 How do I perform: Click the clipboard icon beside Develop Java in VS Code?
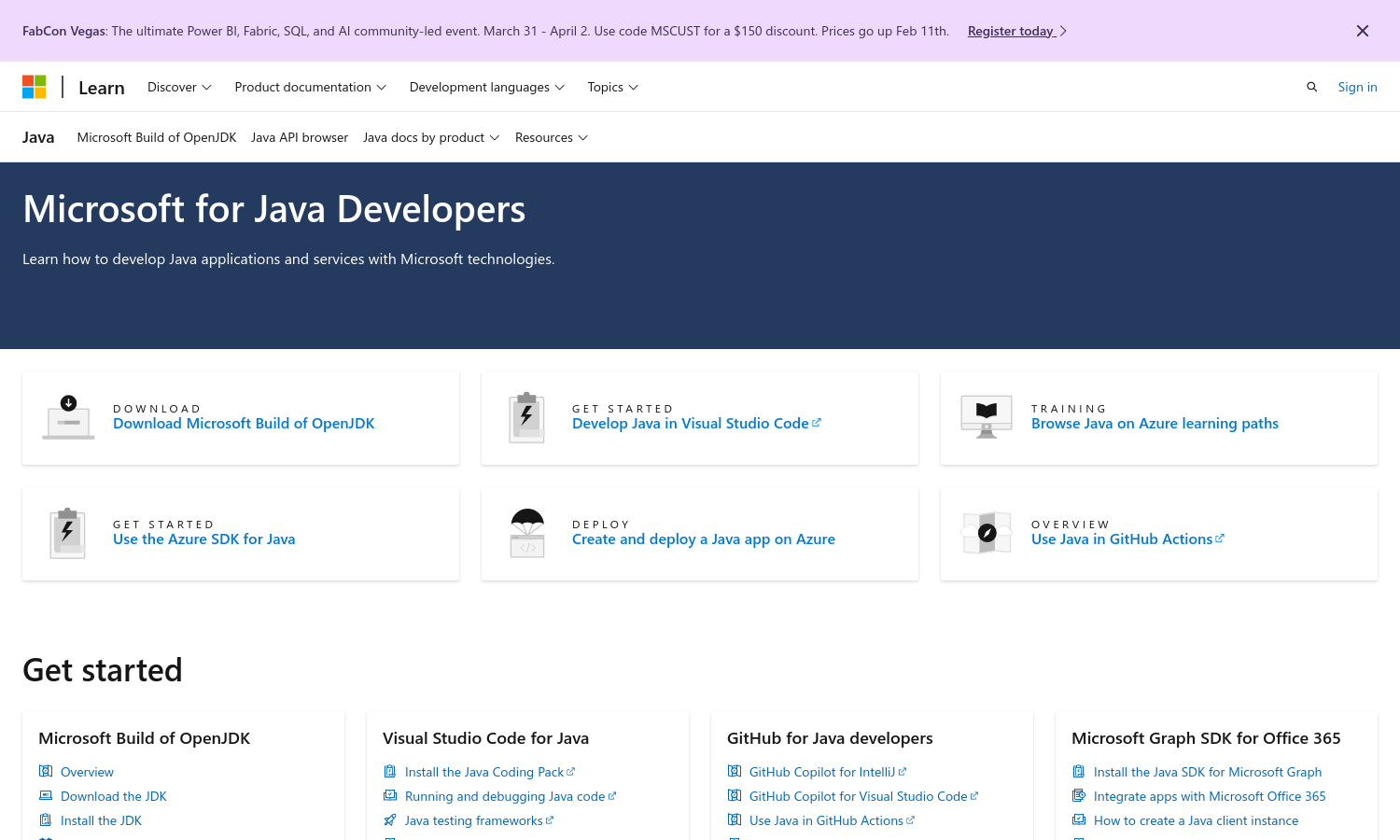point(527,418)
